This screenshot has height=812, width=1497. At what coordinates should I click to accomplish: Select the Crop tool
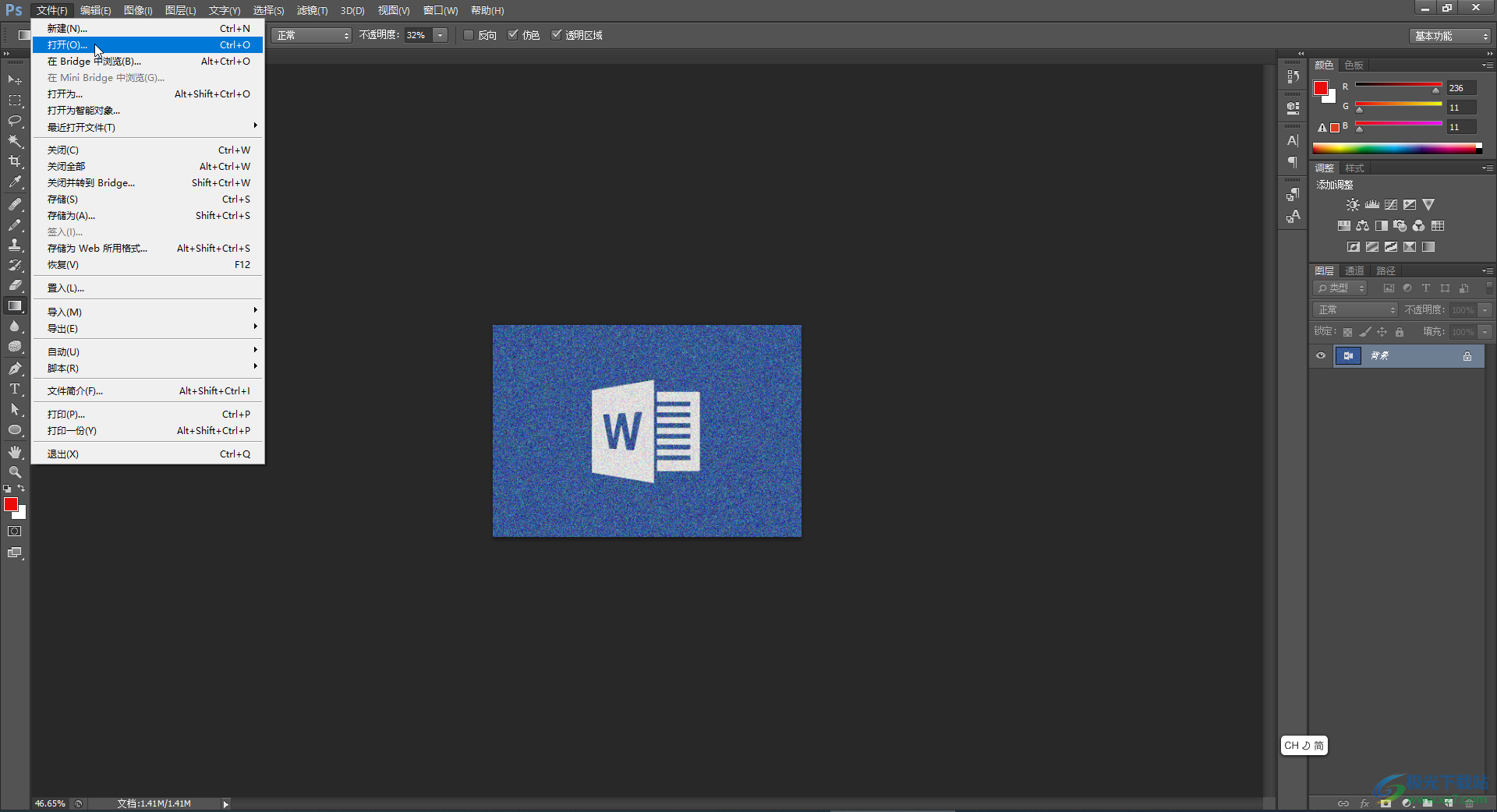(15, 161)
